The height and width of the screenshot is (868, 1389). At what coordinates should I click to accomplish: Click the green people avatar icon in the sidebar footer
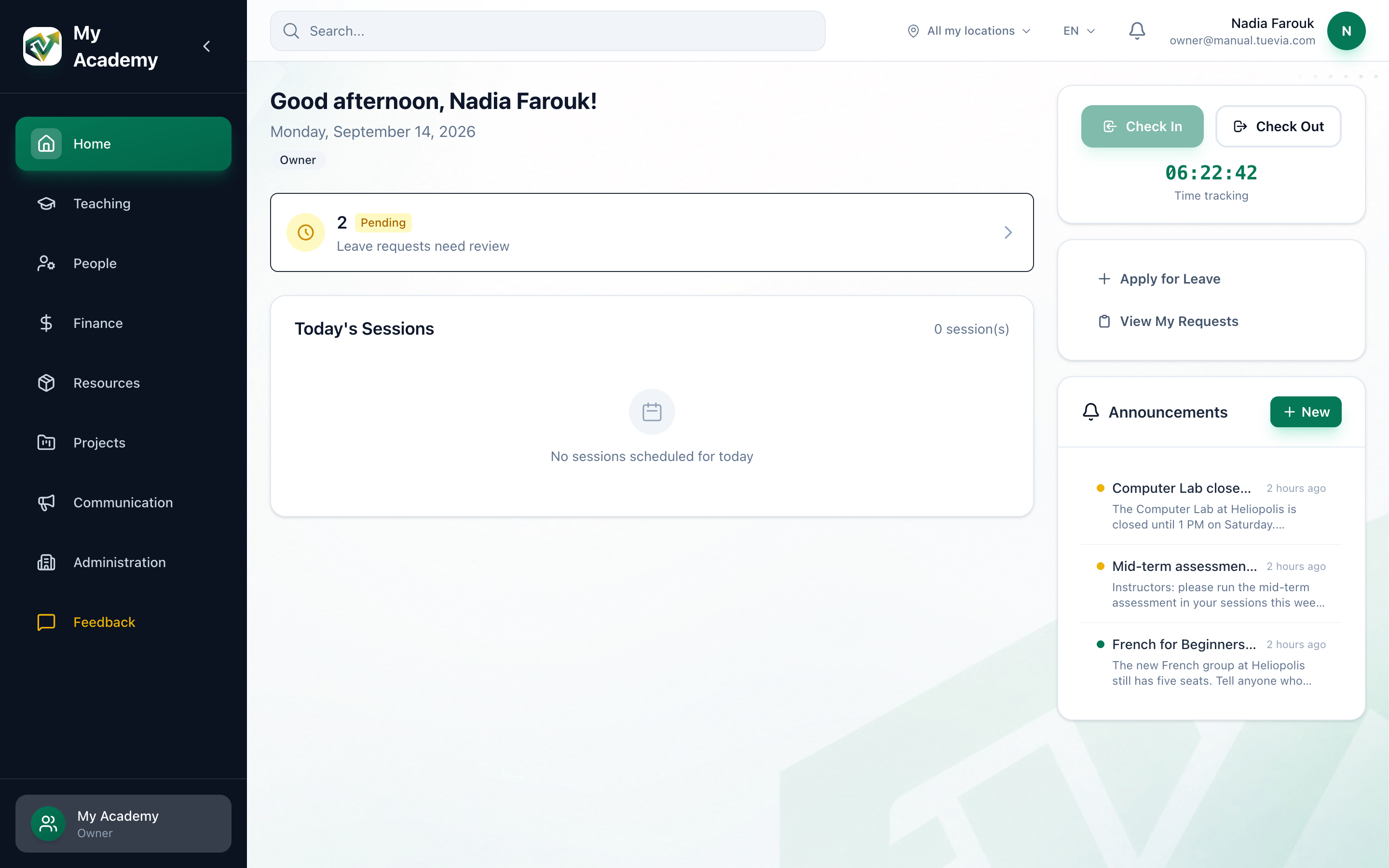click(x=48, y=823)
